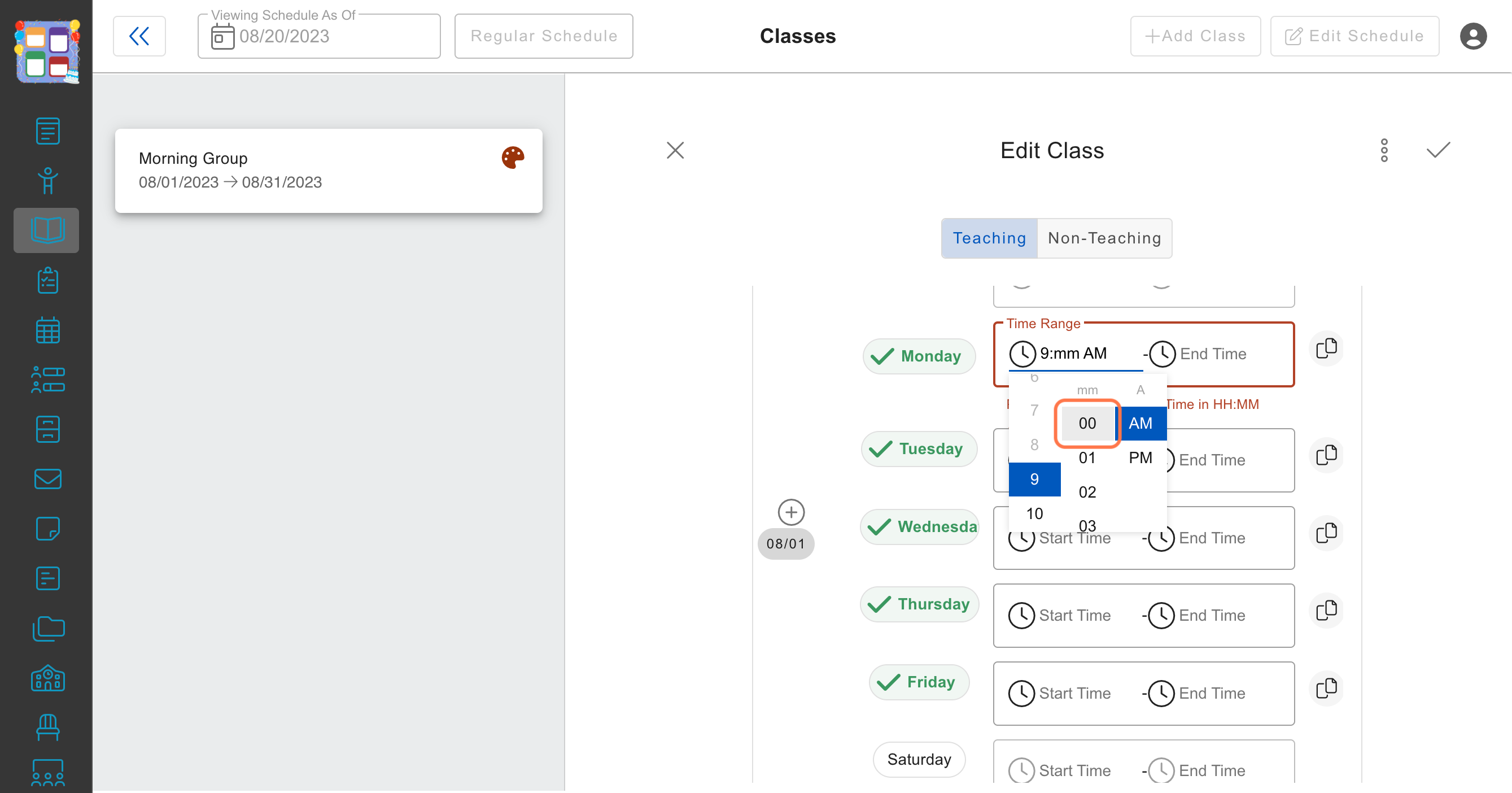Switch to the Teaching tab

click(989, 238)
